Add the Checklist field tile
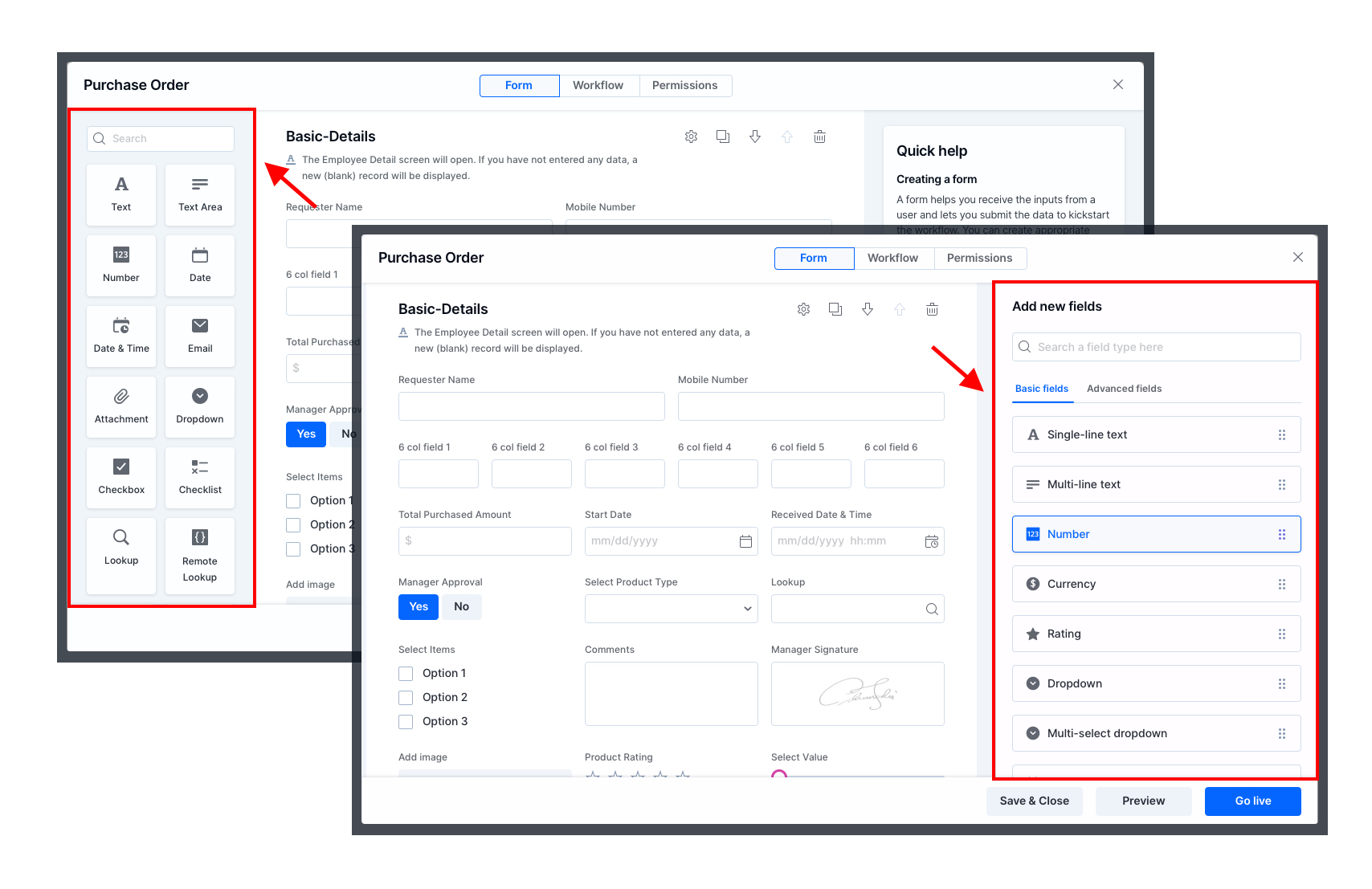The width and height of the screenshot is (1372, 889). (200, 478)
